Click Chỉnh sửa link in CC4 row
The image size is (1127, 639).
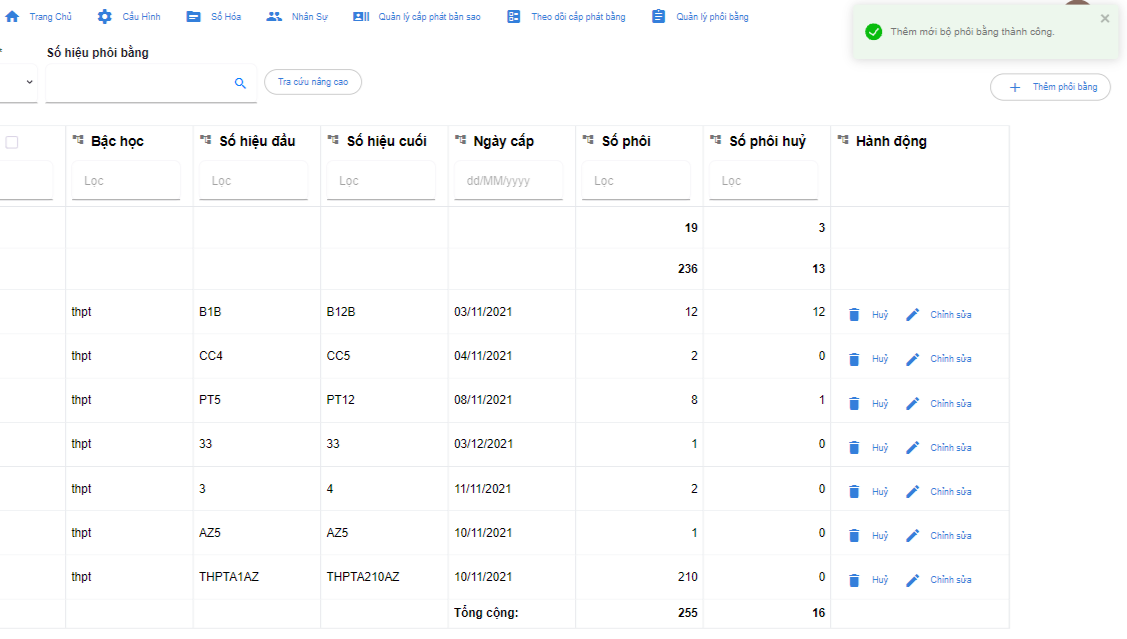(950, 359)
